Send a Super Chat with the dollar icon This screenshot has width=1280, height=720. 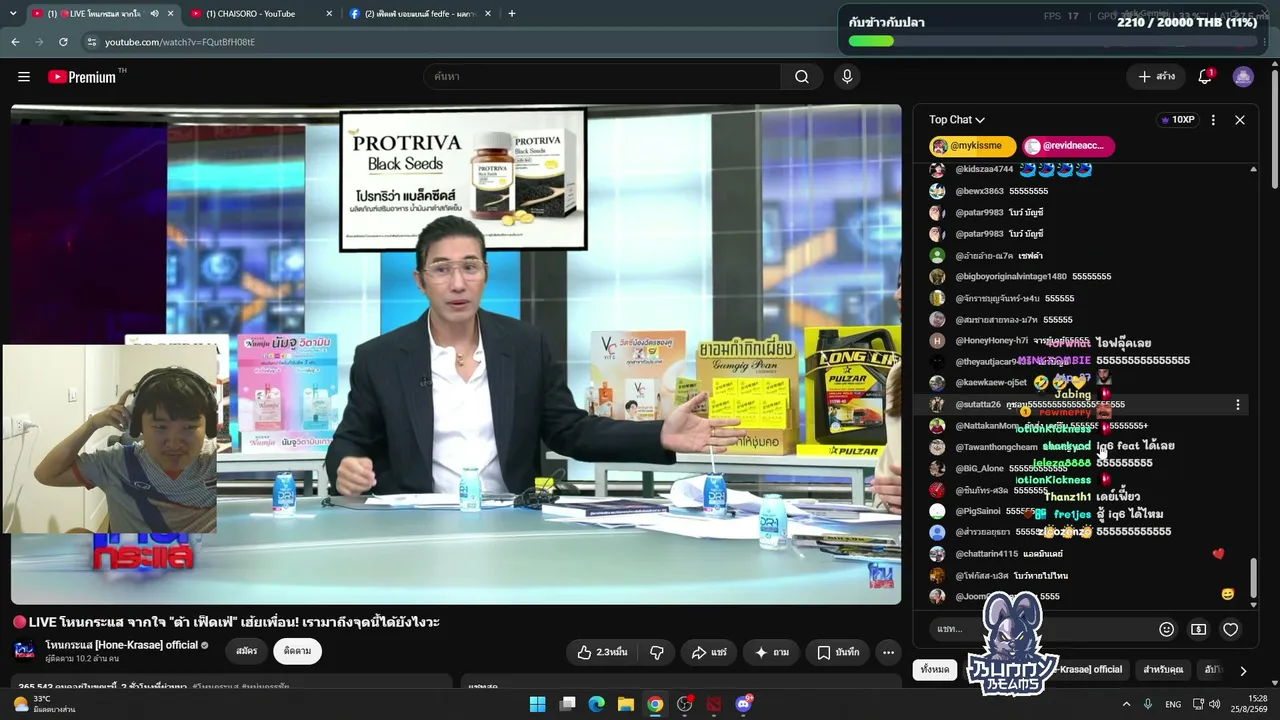1198,629
